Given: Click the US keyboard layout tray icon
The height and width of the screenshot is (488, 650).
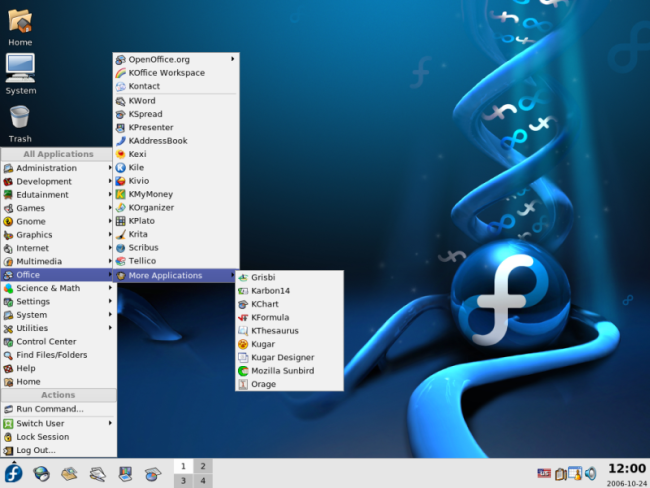Looking at the screenshot, I should click(x=544, y=473).
